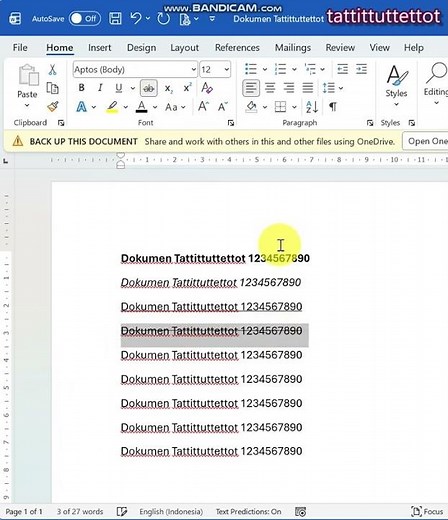Click the Redo icon in title bar

[x=163, y=19]
